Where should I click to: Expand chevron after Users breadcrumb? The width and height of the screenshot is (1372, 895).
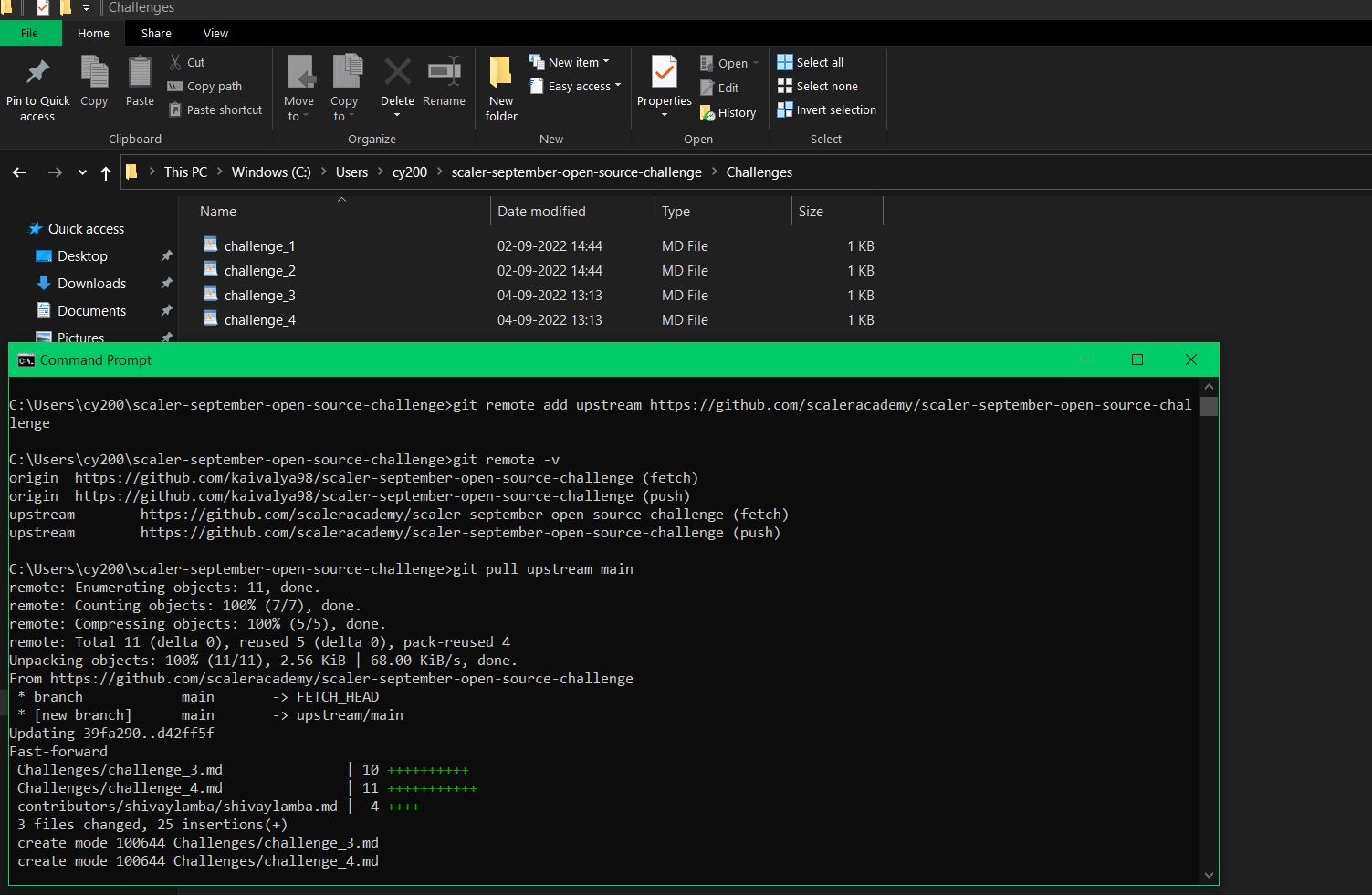tap(381, 172)
